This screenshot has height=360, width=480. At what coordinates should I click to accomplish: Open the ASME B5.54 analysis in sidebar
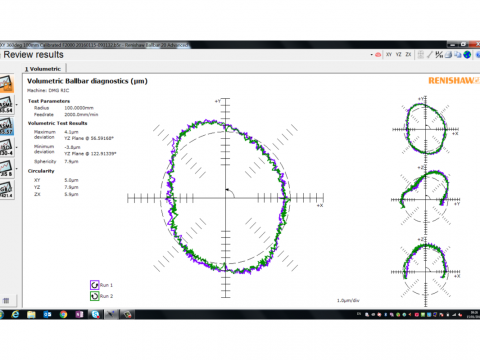coord(7,105)
